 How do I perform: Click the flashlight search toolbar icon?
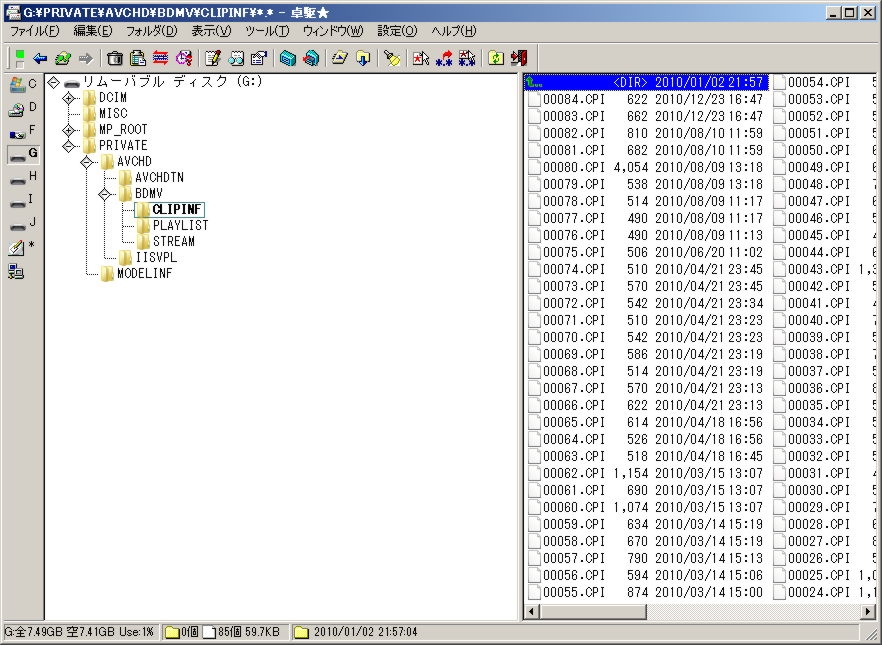(x=392, y=58)
